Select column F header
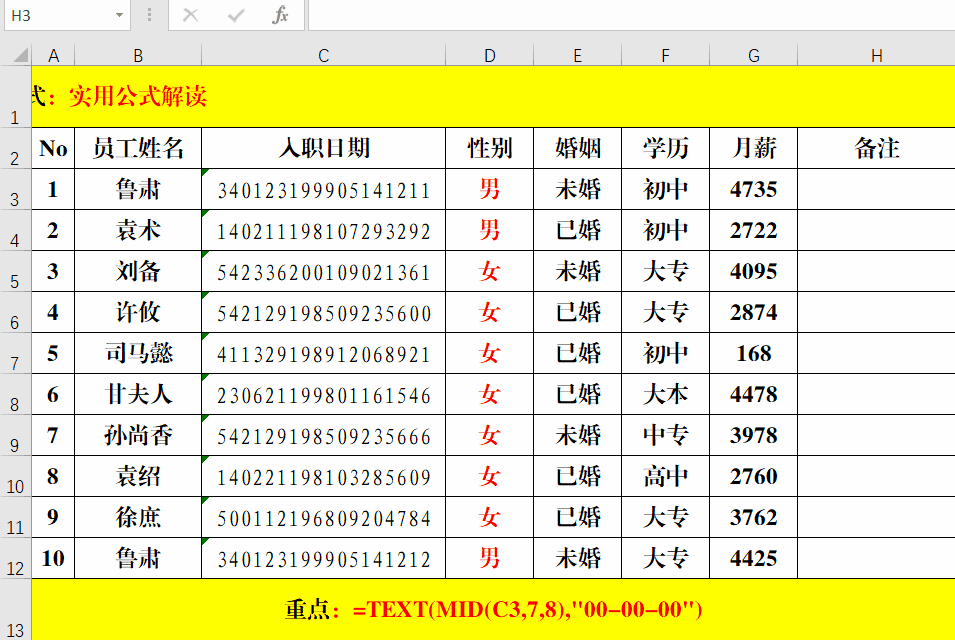Viewport: 955px width, 640px height. point(665,55)
